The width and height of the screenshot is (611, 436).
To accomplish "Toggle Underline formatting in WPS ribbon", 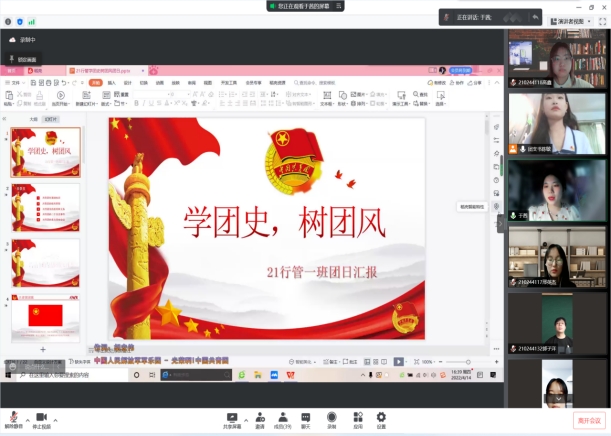I will coord(151,103).
